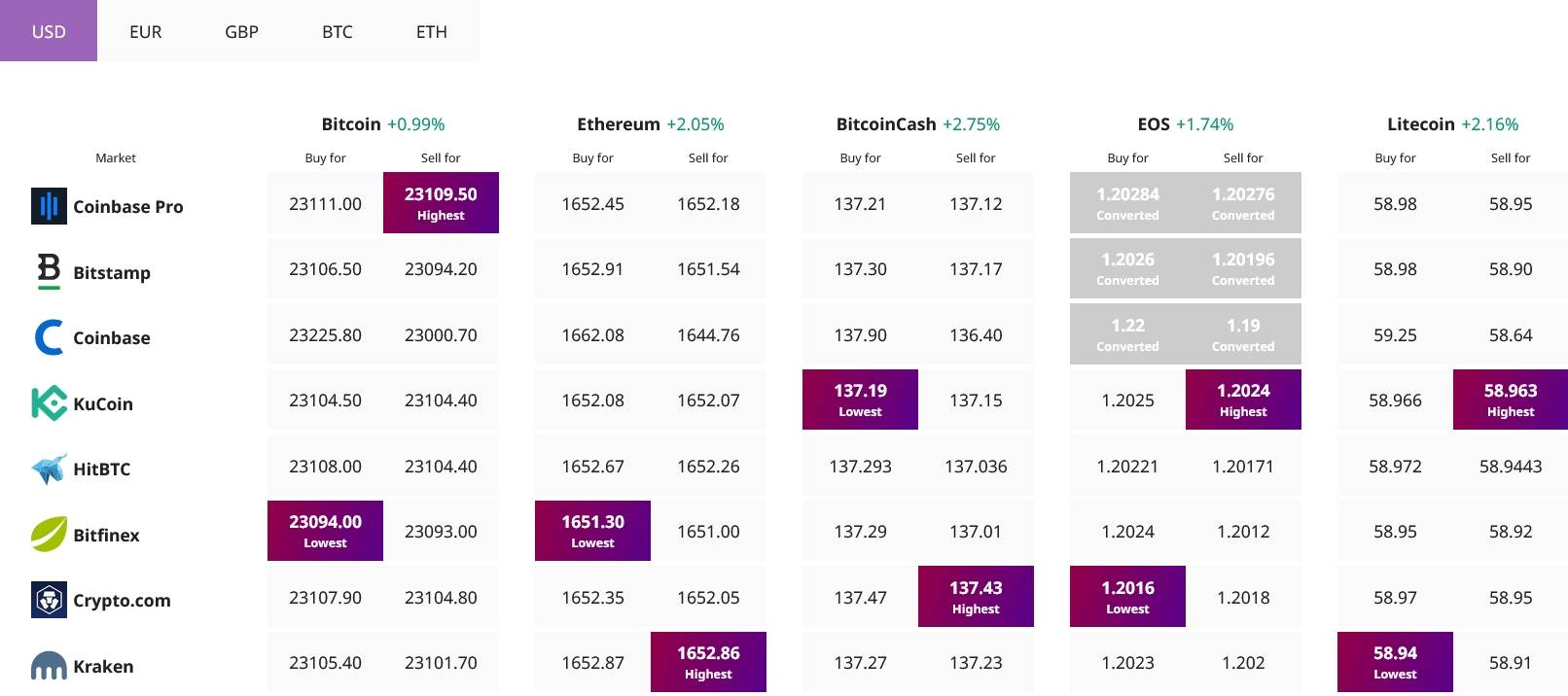
Task: Click the Crypto.com logo icon
Action: pos(49,600)
